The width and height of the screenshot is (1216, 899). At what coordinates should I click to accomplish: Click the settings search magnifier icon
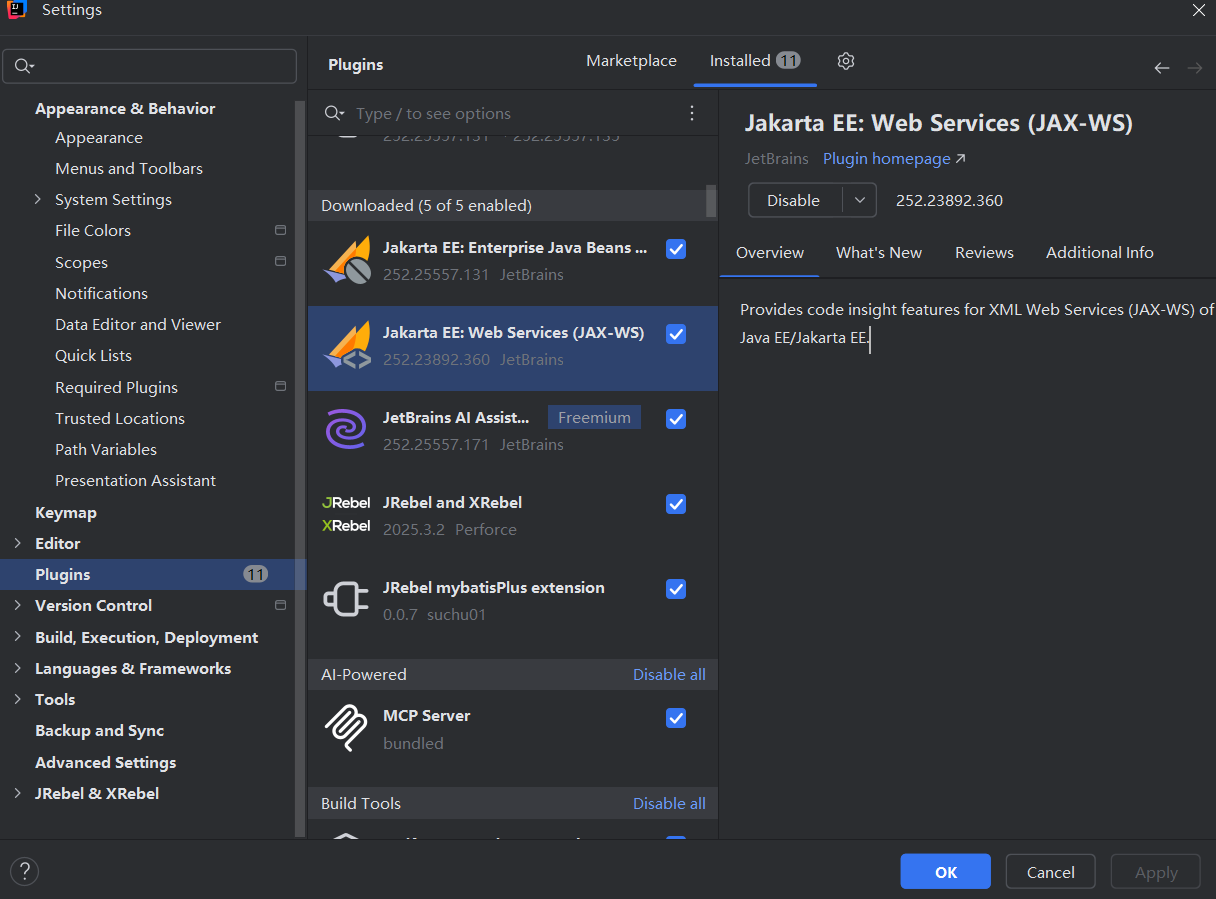tap(23, 66)
